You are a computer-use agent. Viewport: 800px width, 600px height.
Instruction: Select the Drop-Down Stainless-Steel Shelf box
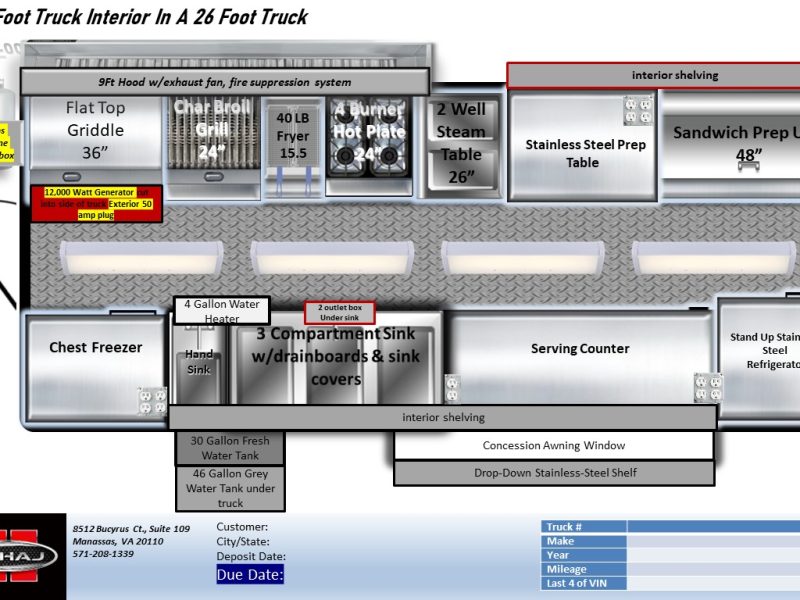[x=553, y=473]
